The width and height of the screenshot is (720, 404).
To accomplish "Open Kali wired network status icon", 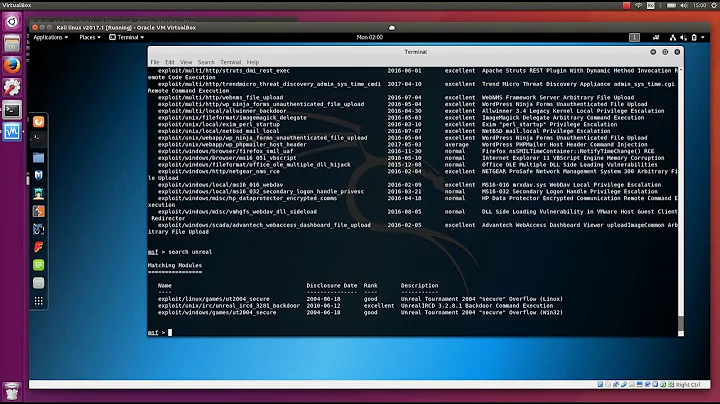I will (673, 38).
